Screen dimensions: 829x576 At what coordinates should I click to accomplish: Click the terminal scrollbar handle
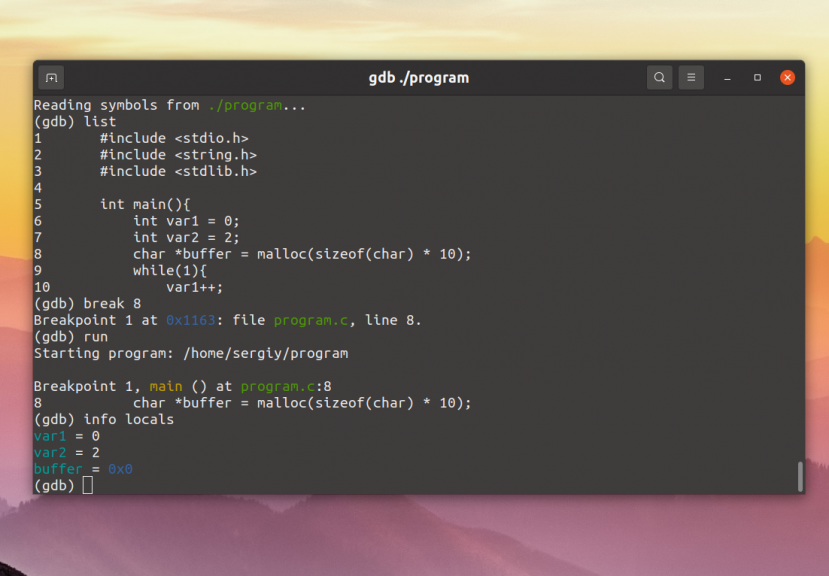(800, 477)
